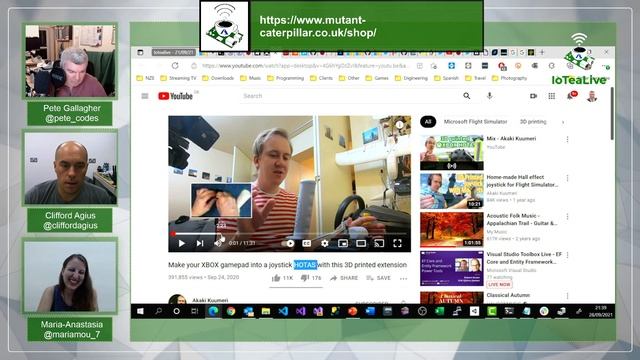Open Task View on the taskbar
The width and height of the screenshot is (640, 360).
[x=195, y=311]
